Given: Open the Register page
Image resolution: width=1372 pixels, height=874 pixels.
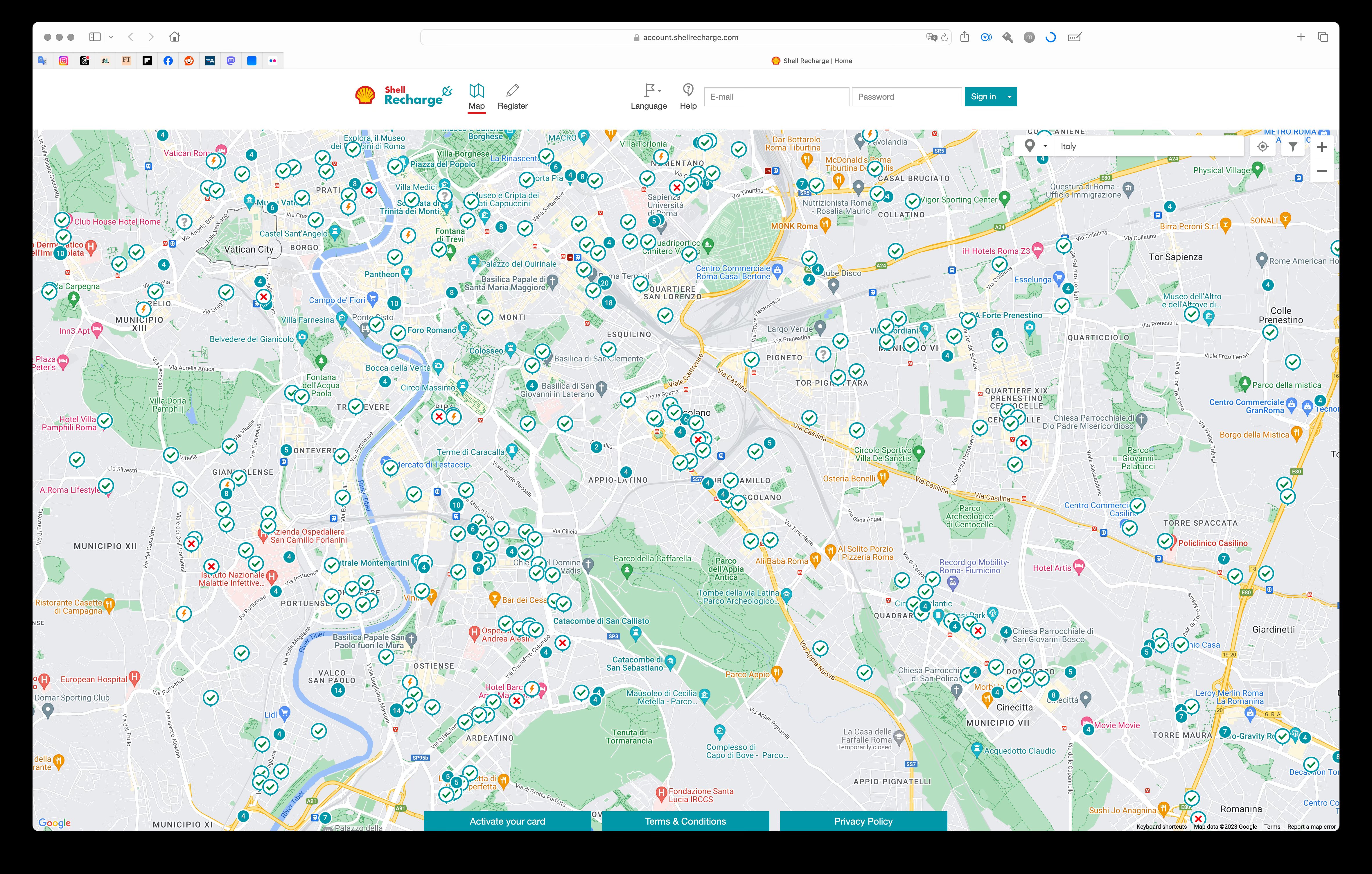Looking at the screenshot, I should [512, 97].
